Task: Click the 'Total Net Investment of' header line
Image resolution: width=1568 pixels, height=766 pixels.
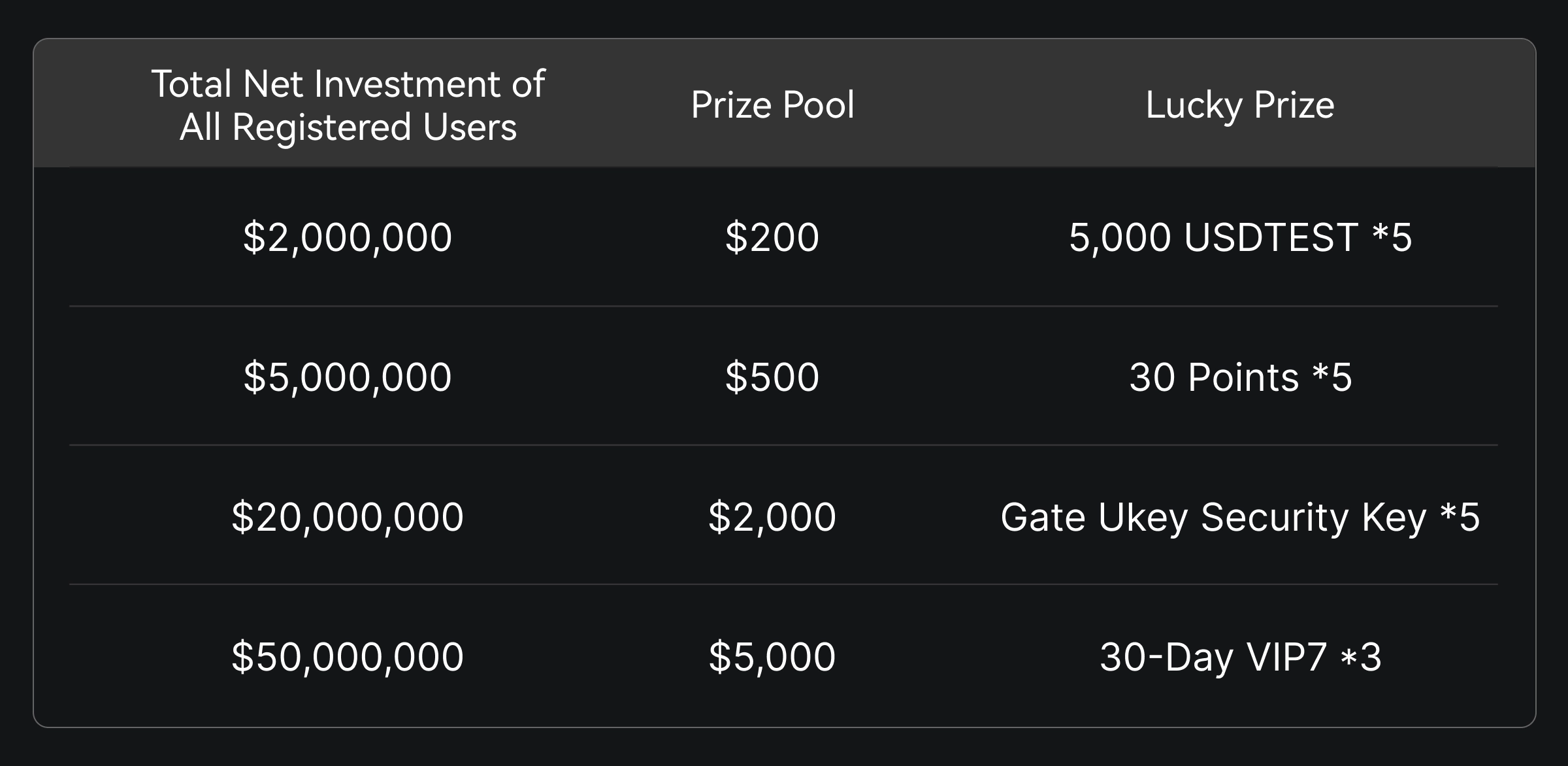Action: (348, 84)
